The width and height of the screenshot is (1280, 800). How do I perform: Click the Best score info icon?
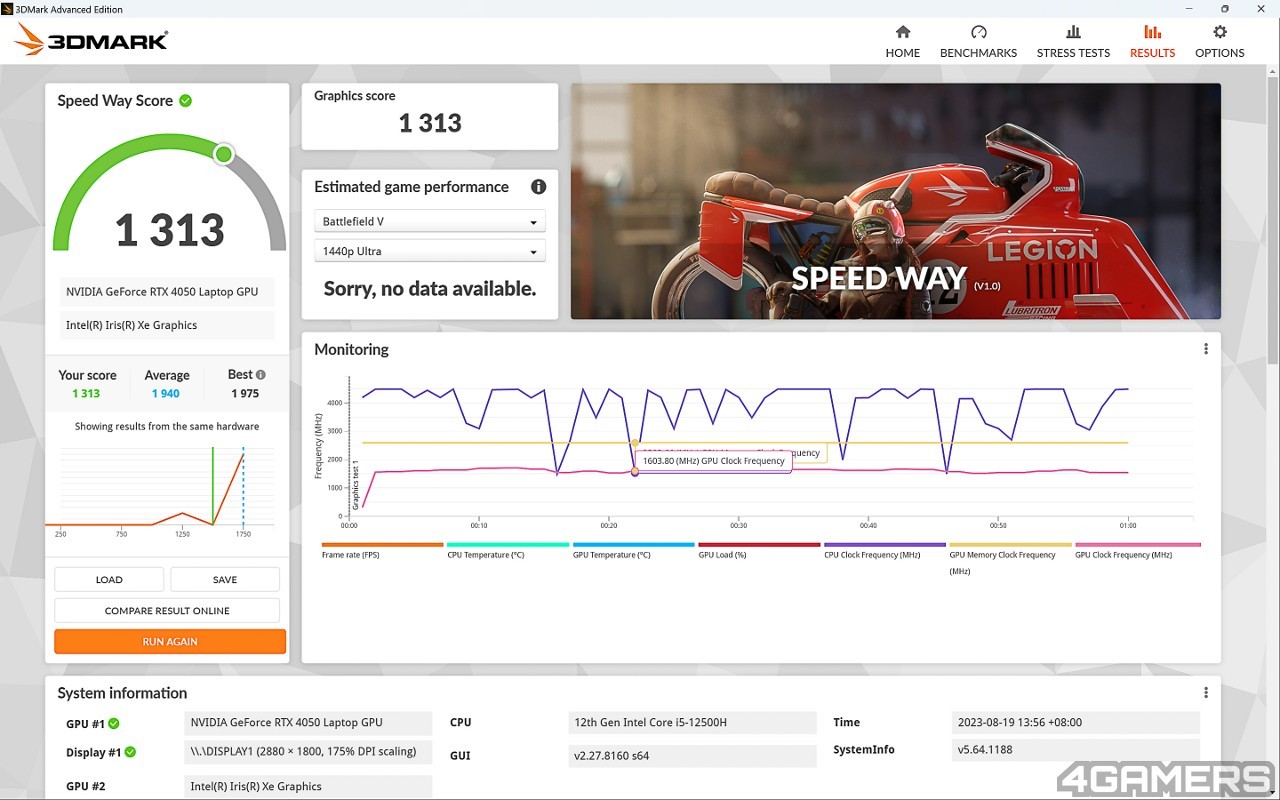[x=261, y=374]
